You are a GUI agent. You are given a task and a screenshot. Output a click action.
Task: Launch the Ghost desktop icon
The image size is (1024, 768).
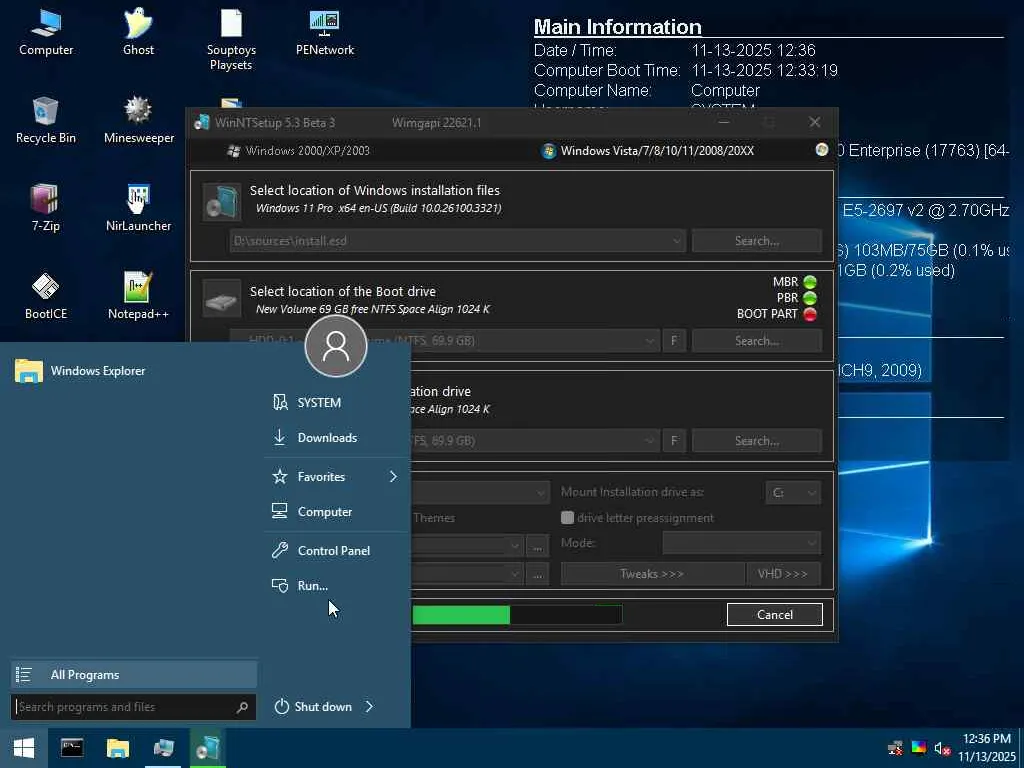[138, 33]
